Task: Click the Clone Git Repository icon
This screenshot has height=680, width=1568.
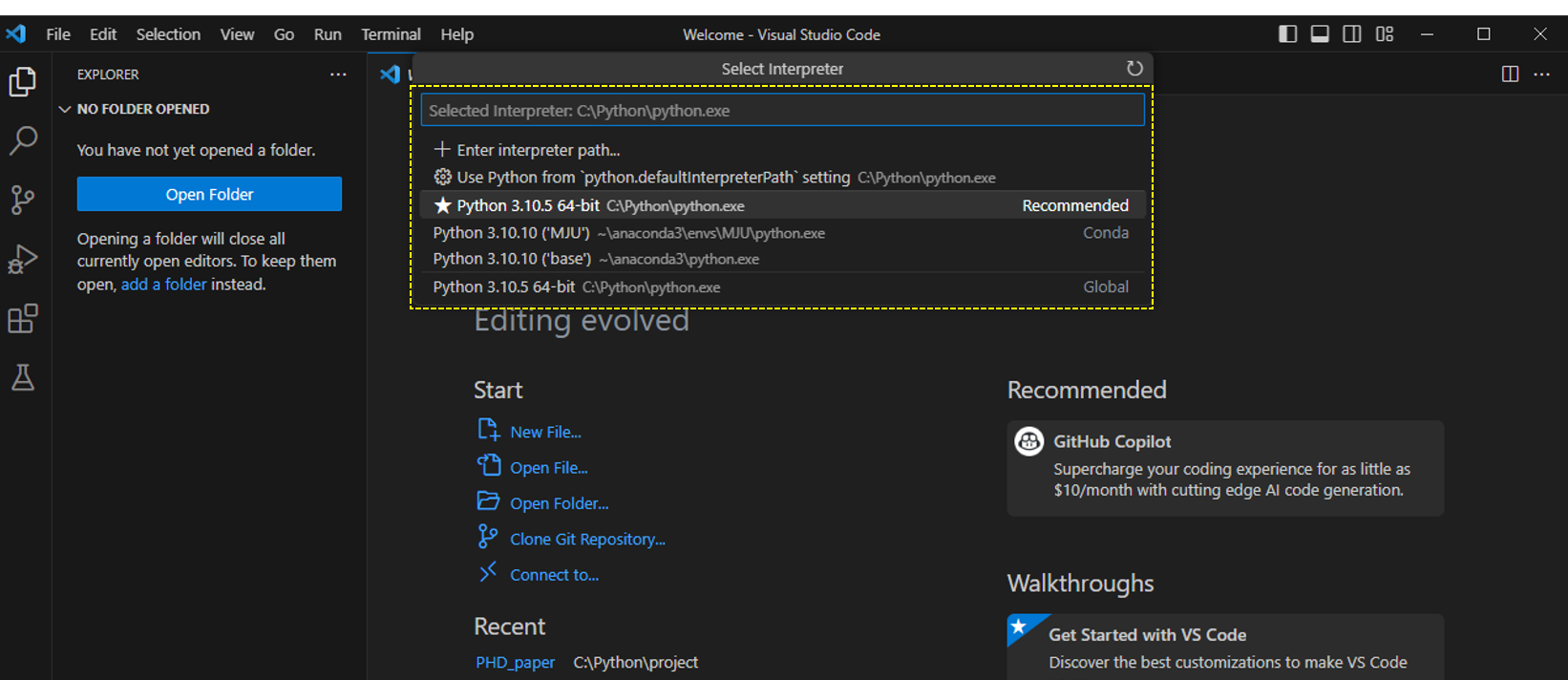Action: point(488,537)
